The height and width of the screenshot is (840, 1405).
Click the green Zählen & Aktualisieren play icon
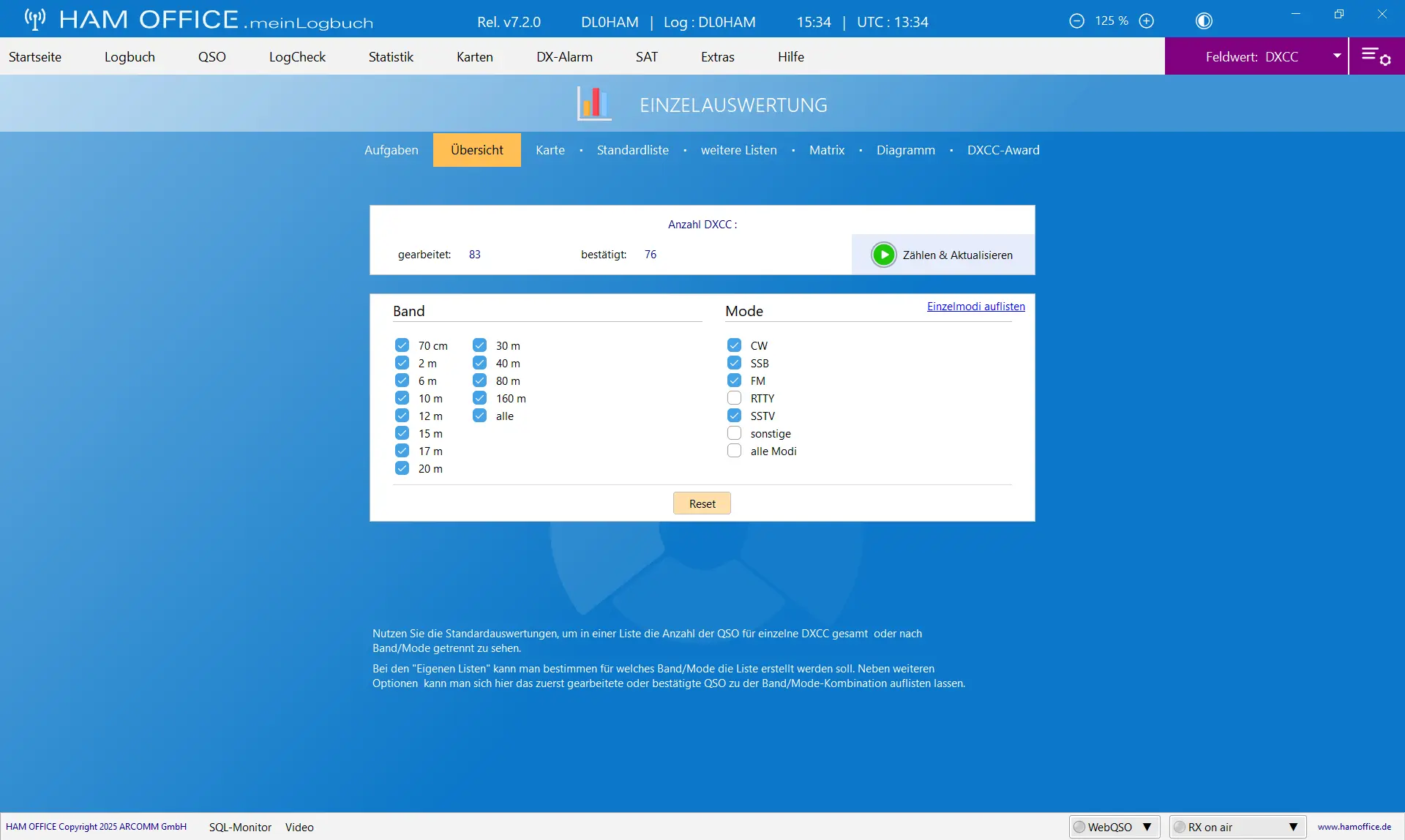(x=884, y=255)
